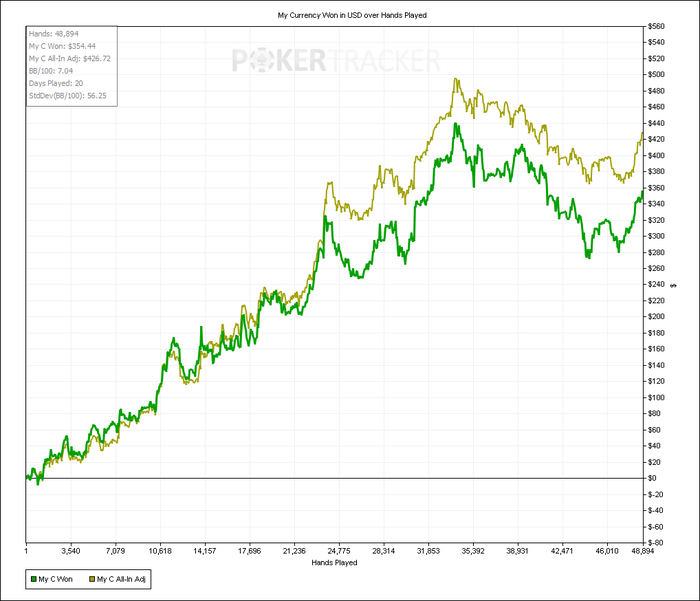Click the 46,010 x-axis tick label
This screenshot has height=601, width=700.
click(607, 551)
